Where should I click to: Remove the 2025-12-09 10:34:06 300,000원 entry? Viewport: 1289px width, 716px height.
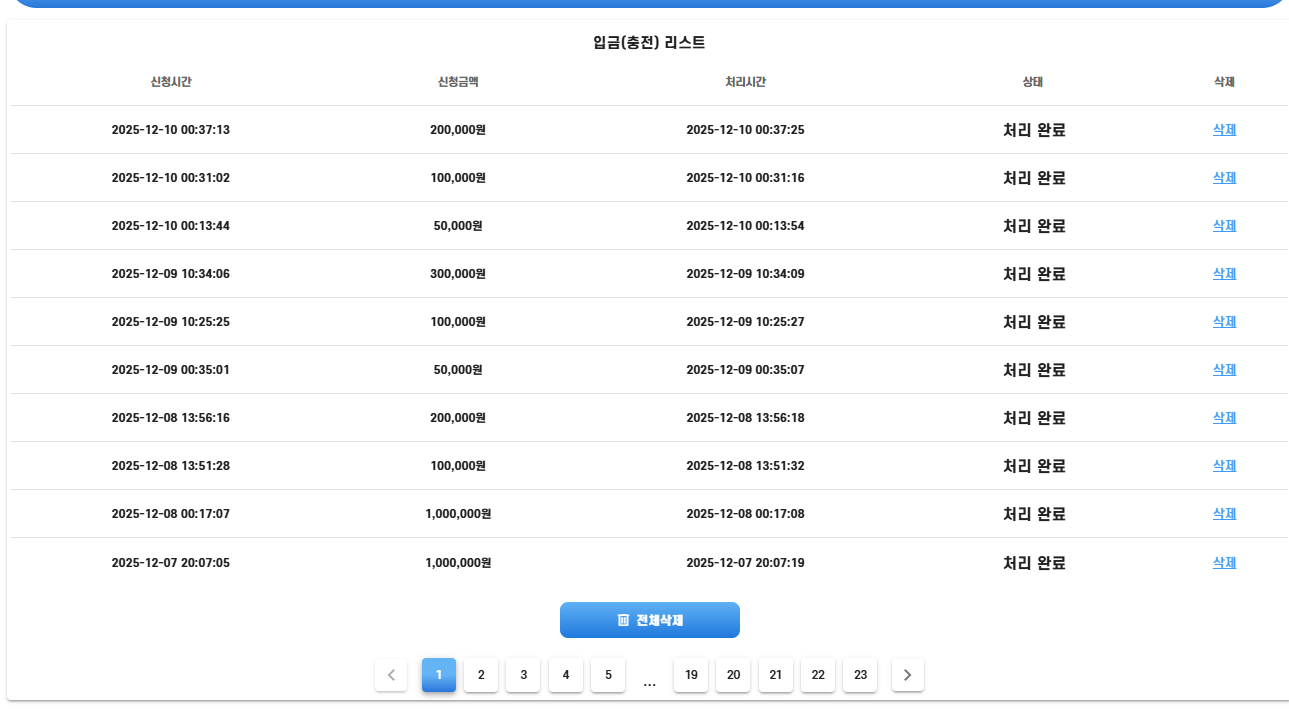coord(1224,274)
